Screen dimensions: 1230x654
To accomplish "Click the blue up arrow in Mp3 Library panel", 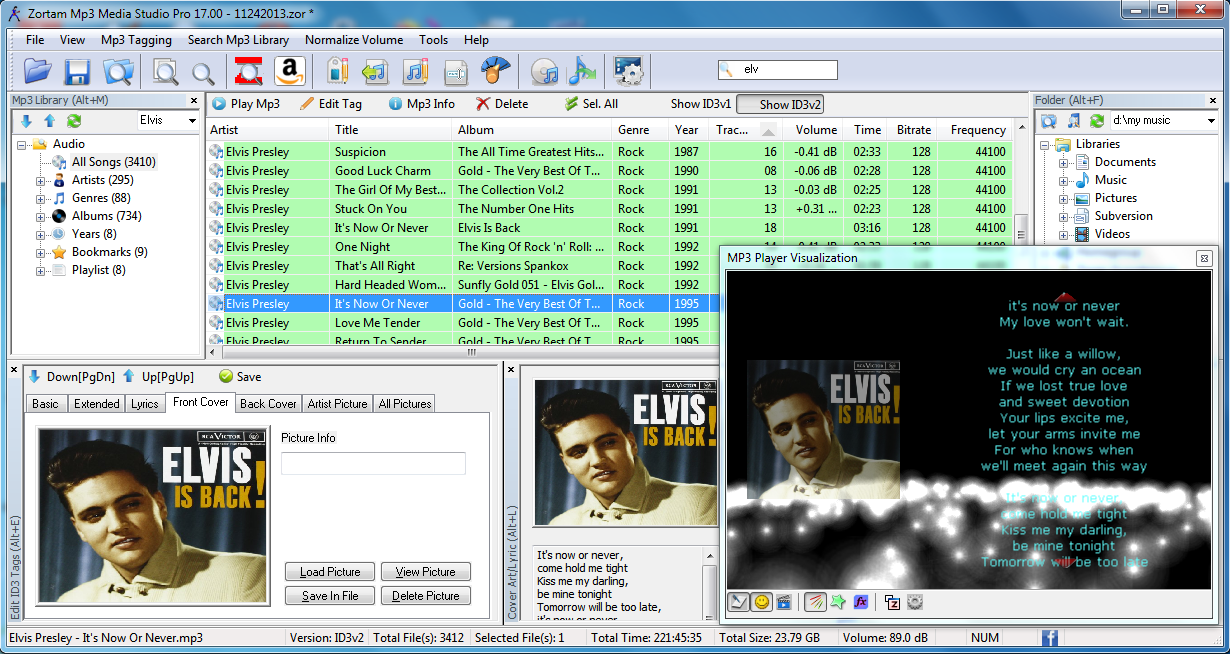I will [50, 121].
